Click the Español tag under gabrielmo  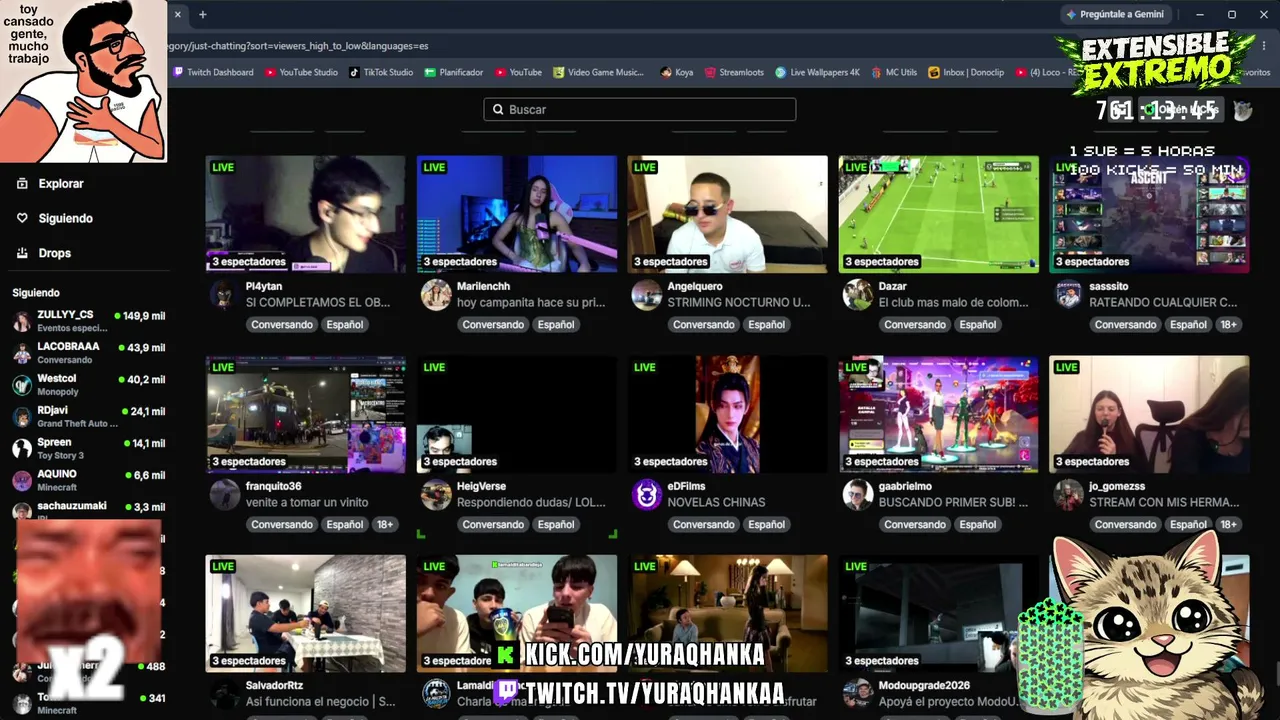978,524
